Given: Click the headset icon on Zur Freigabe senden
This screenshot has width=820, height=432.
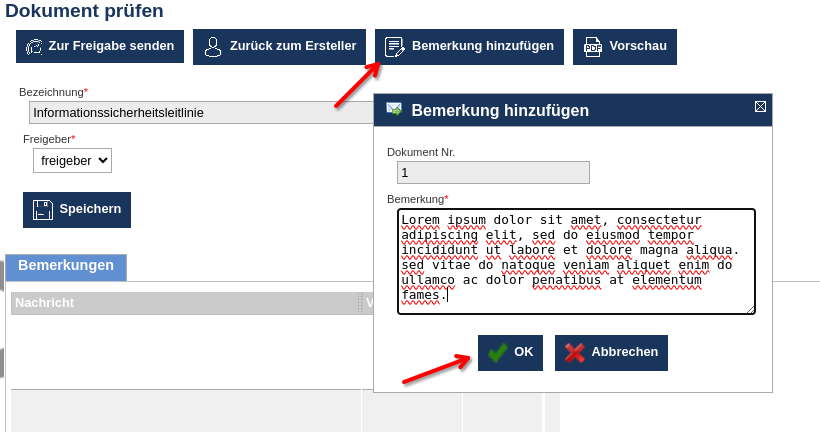Looking at the screenshot, I should click(x=35, y=46).
